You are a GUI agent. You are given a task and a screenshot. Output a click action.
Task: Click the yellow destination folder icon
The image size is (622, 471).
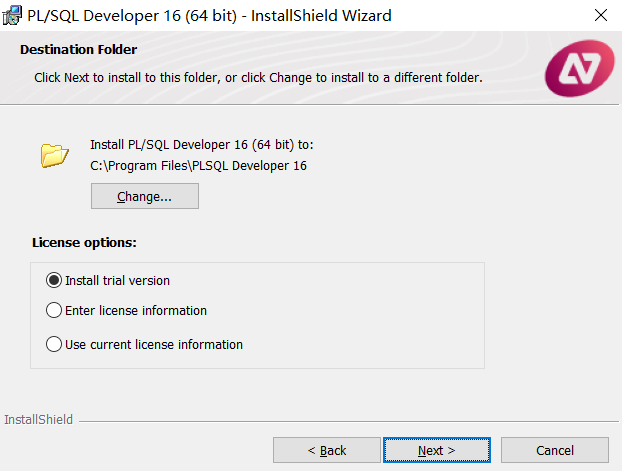coord(54,155)
